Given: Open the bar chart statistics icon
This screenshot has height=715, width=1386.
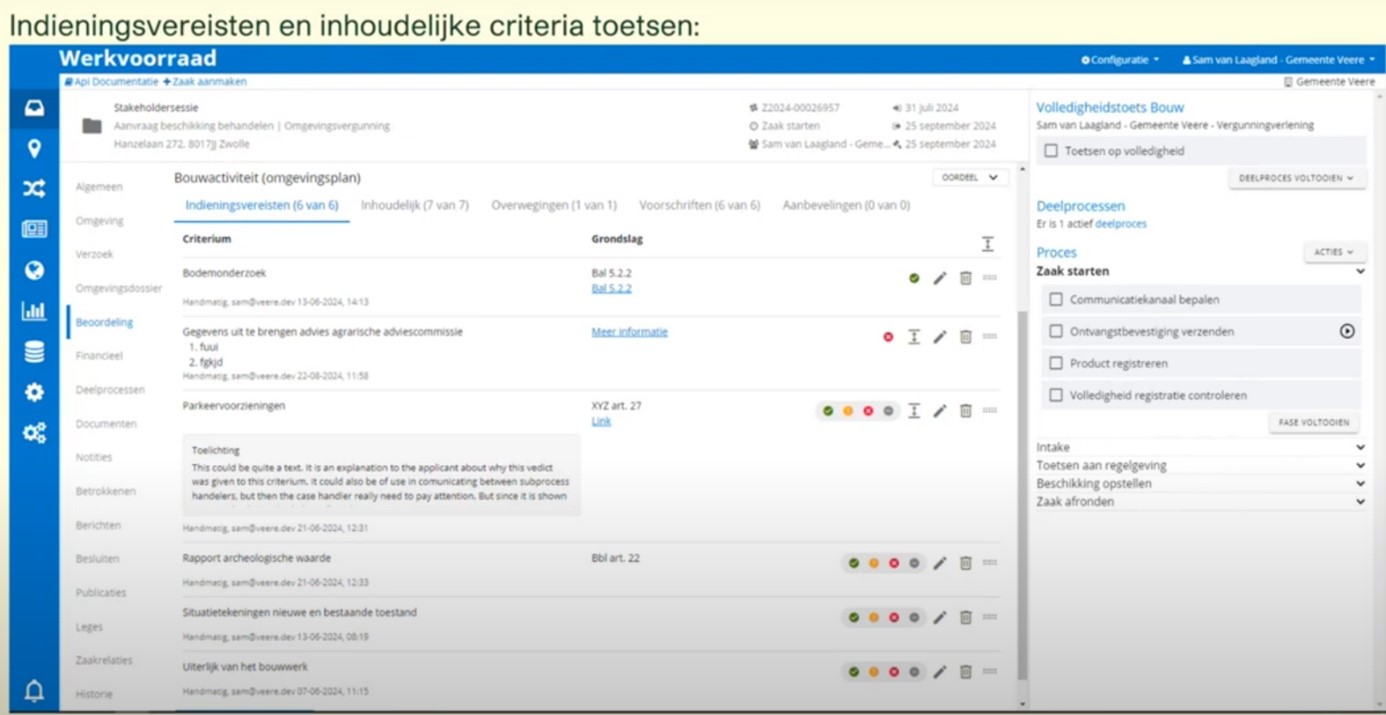Looking at the screenshot, I should click(34, 311).
